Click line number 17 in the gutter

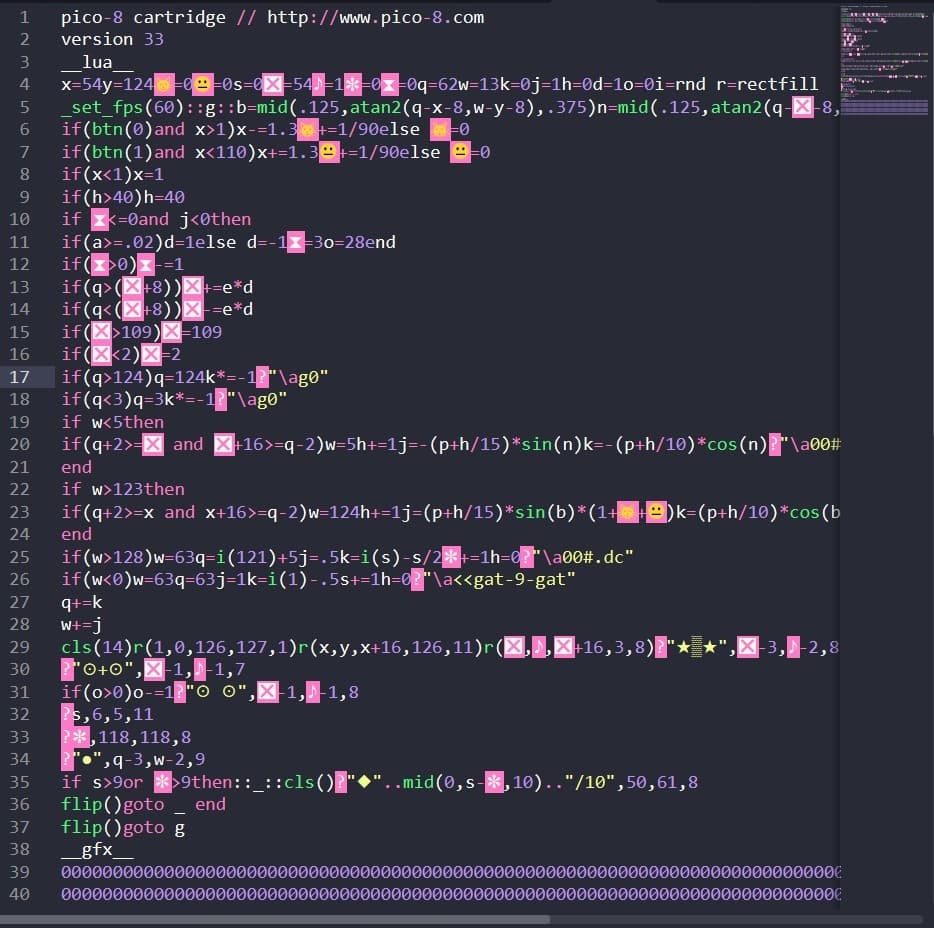point(20,377)
